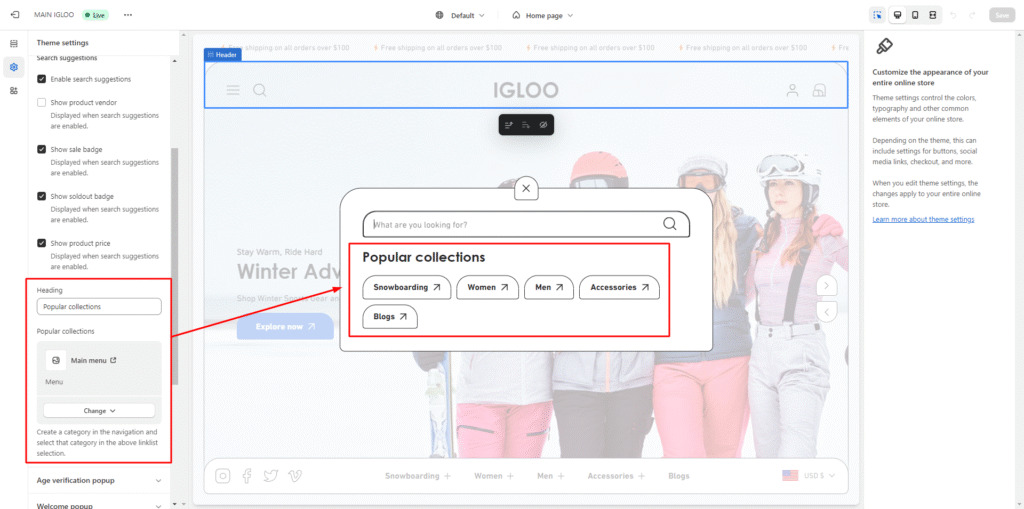
Task: Switch to fullscreen preview icon
Action: 932,15
